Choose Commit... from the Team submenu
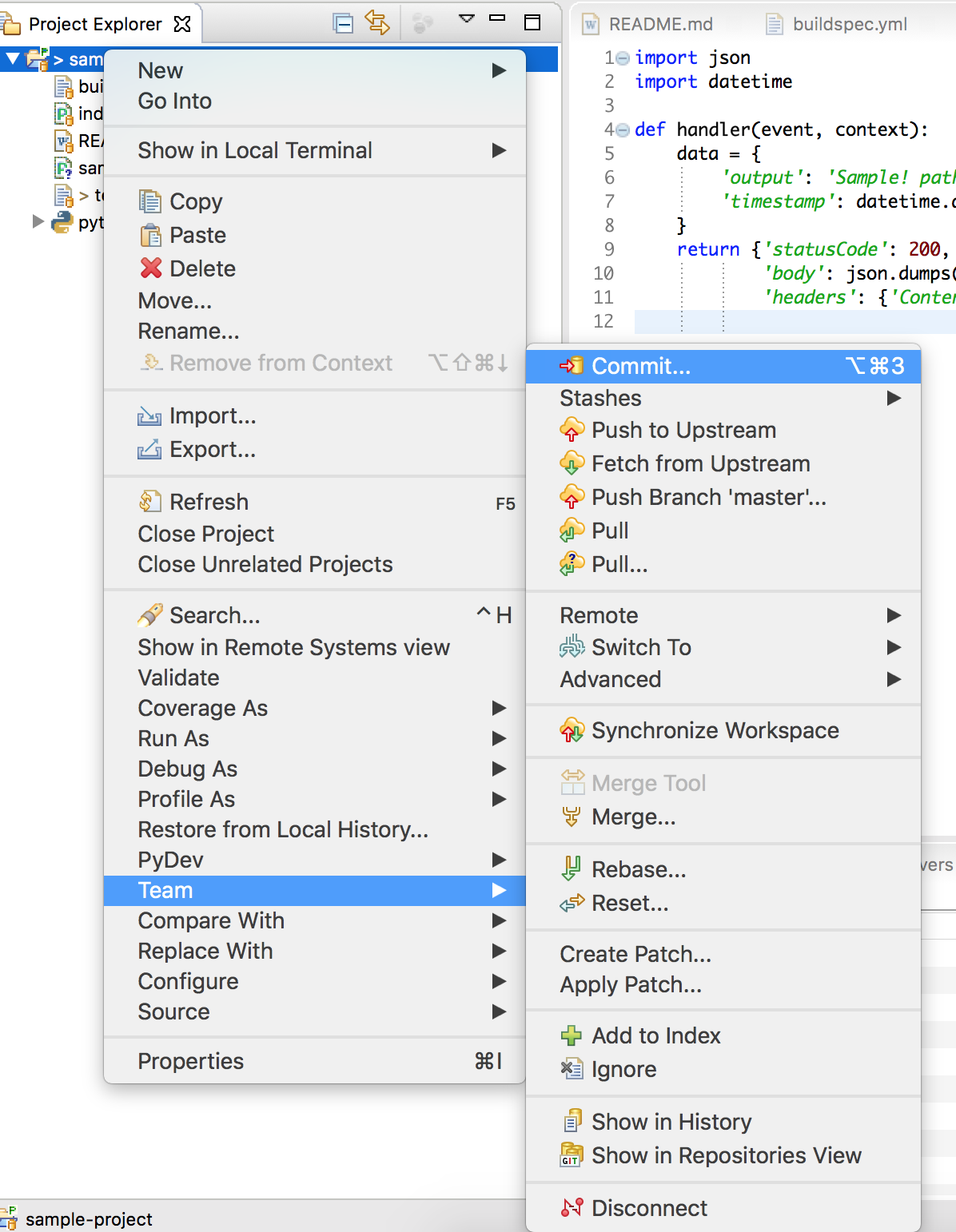956x1232 pixels. (640, 366)
